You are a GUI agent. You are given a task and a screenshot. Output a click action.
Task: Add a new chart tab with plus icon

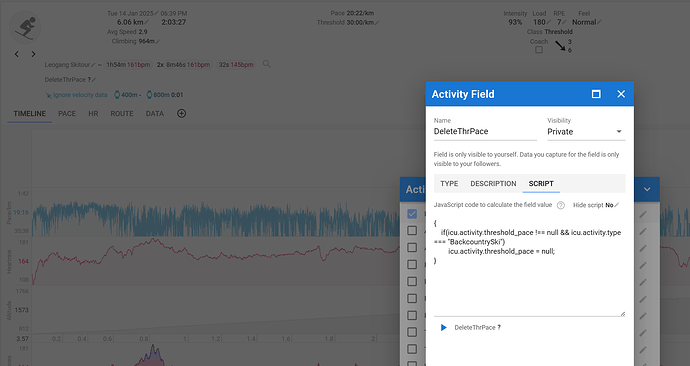pos(181,113)
